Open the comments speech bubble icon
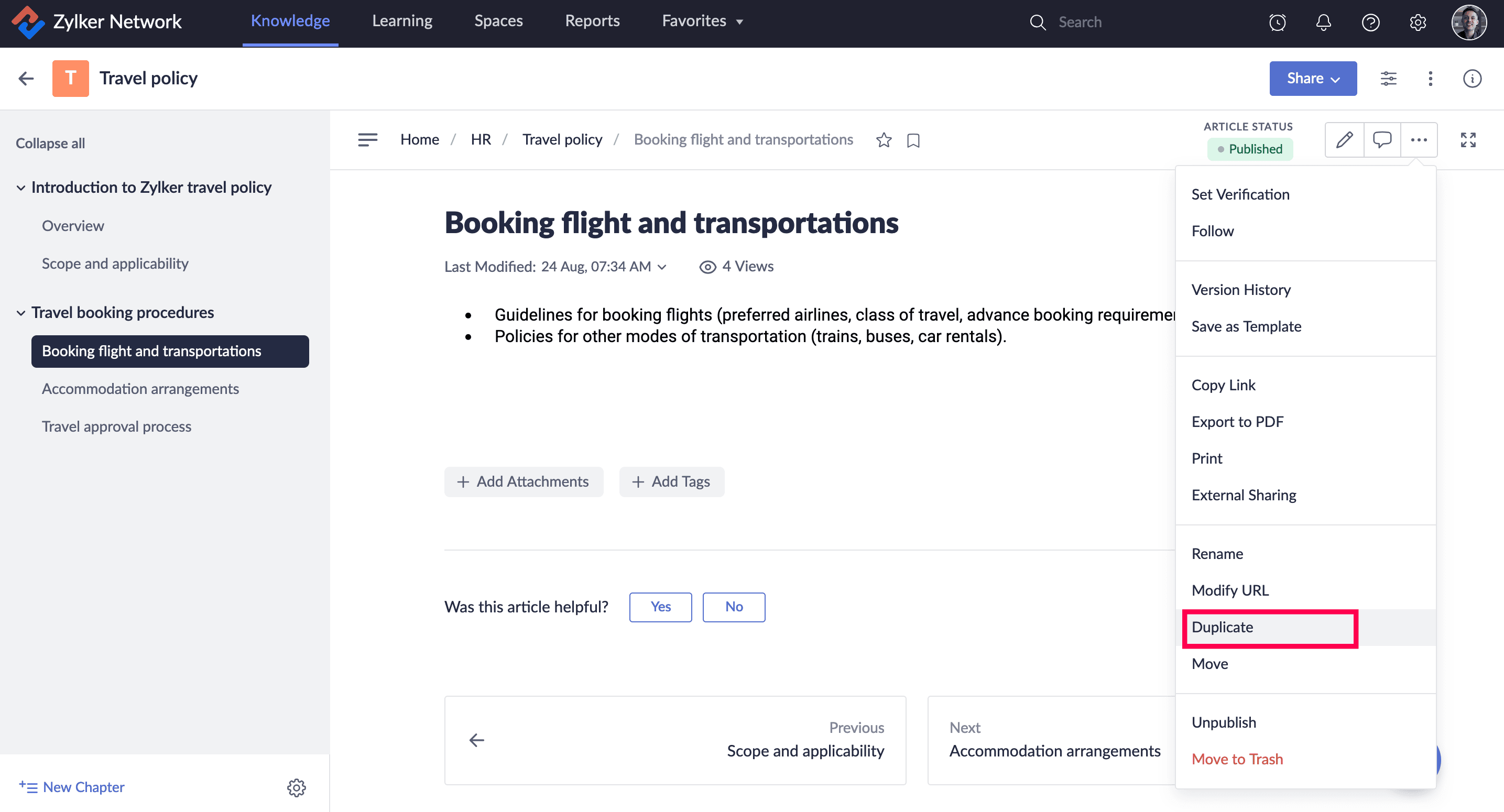Image resolution: width=1504 pixels, height=812 pixels. click(1381, 140)
